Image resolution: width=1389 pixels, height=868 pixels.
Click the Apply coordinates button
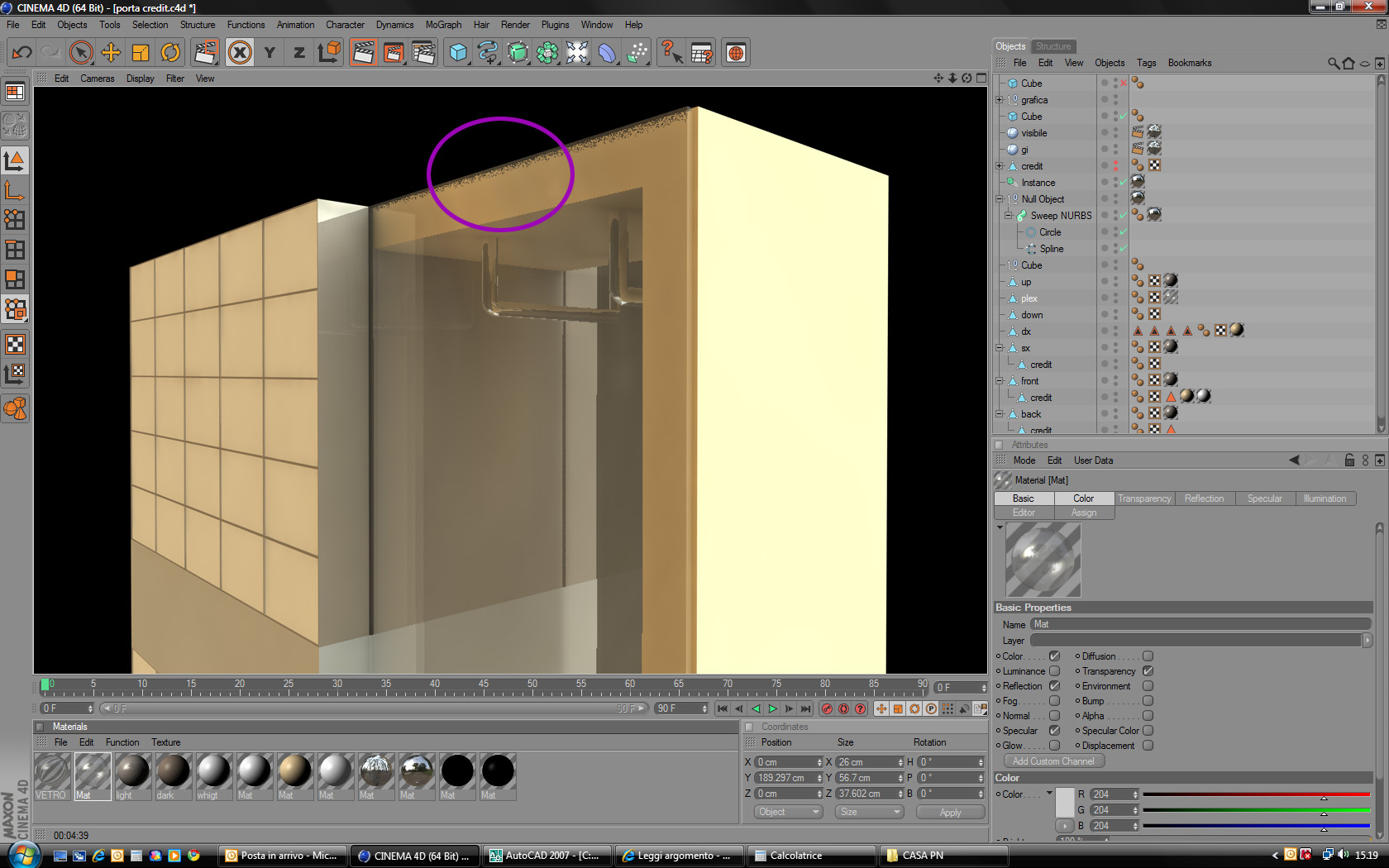click(950, 813)
